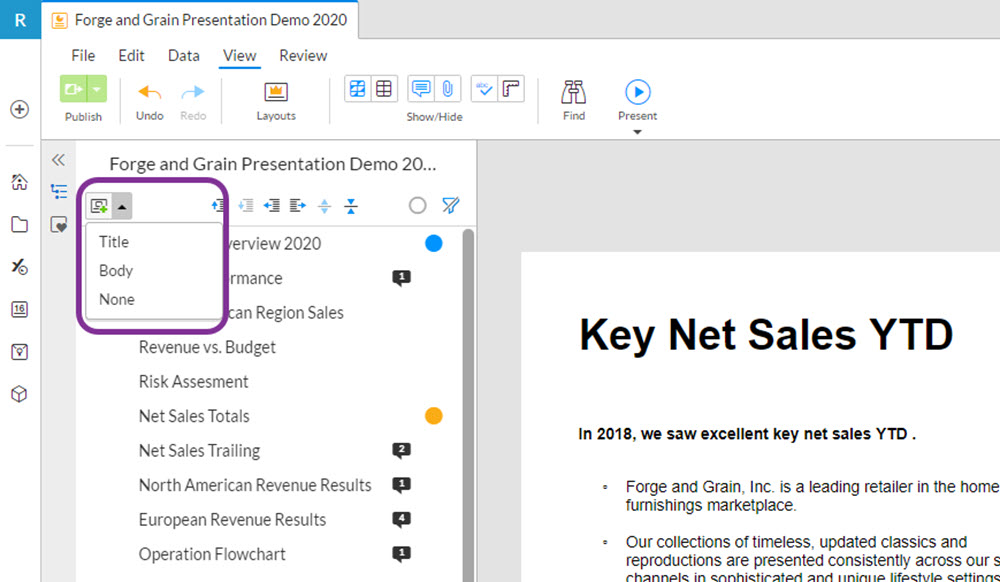The height and width of the screenshot is (582, 1000).
Task: Go to Home from the sidebar
Action: tap(20, 182)
